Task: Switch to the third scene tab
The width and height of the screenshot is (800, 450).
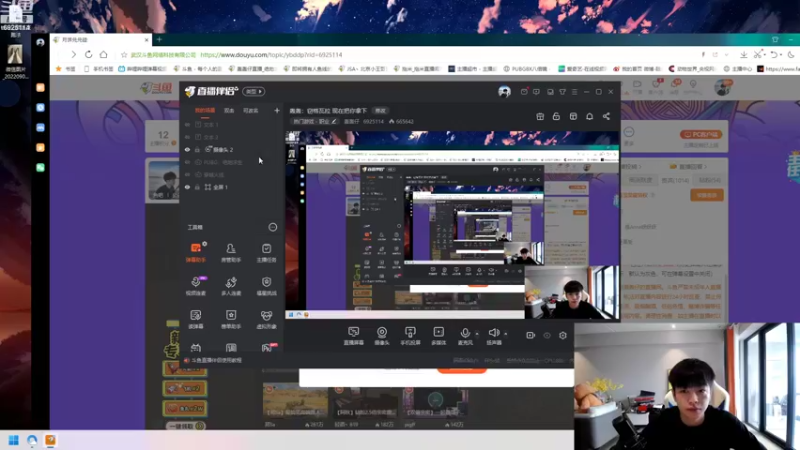Action: [x=251, y=110]
